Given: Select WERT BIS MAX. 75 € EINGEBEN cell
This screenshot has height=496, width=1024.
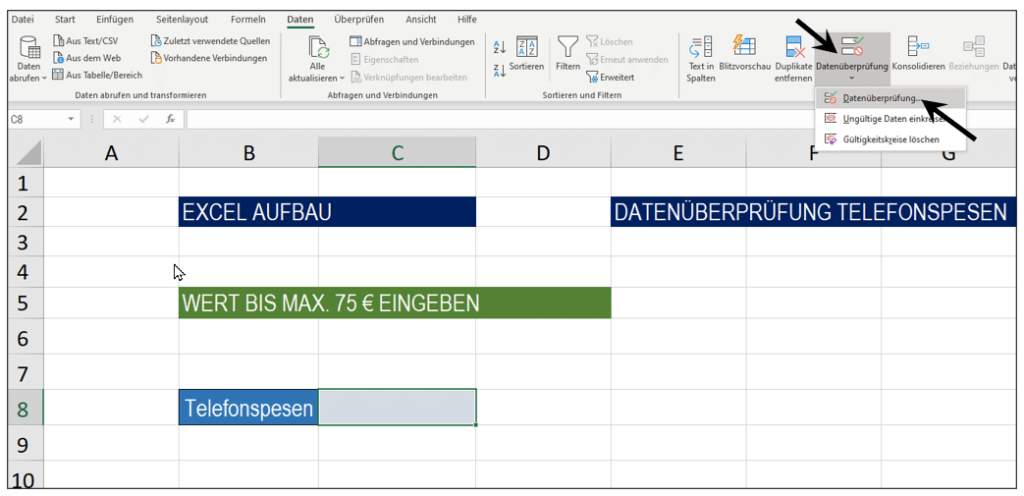Looking at the screenshot, I should (x=394, y=303).
